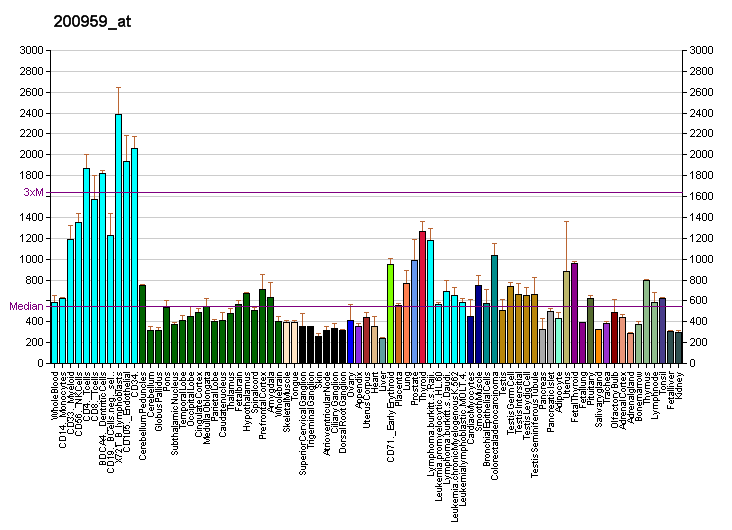
Task: Select the red Thyroid bar
Action: click(x=422, y=297)
